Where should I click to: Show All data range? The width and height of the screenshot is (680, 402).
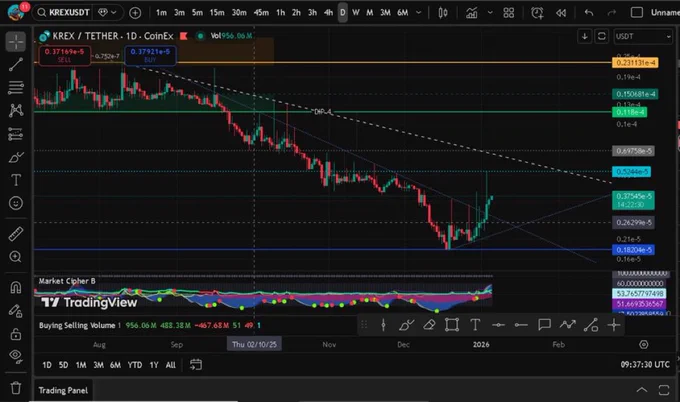(170, 365)
